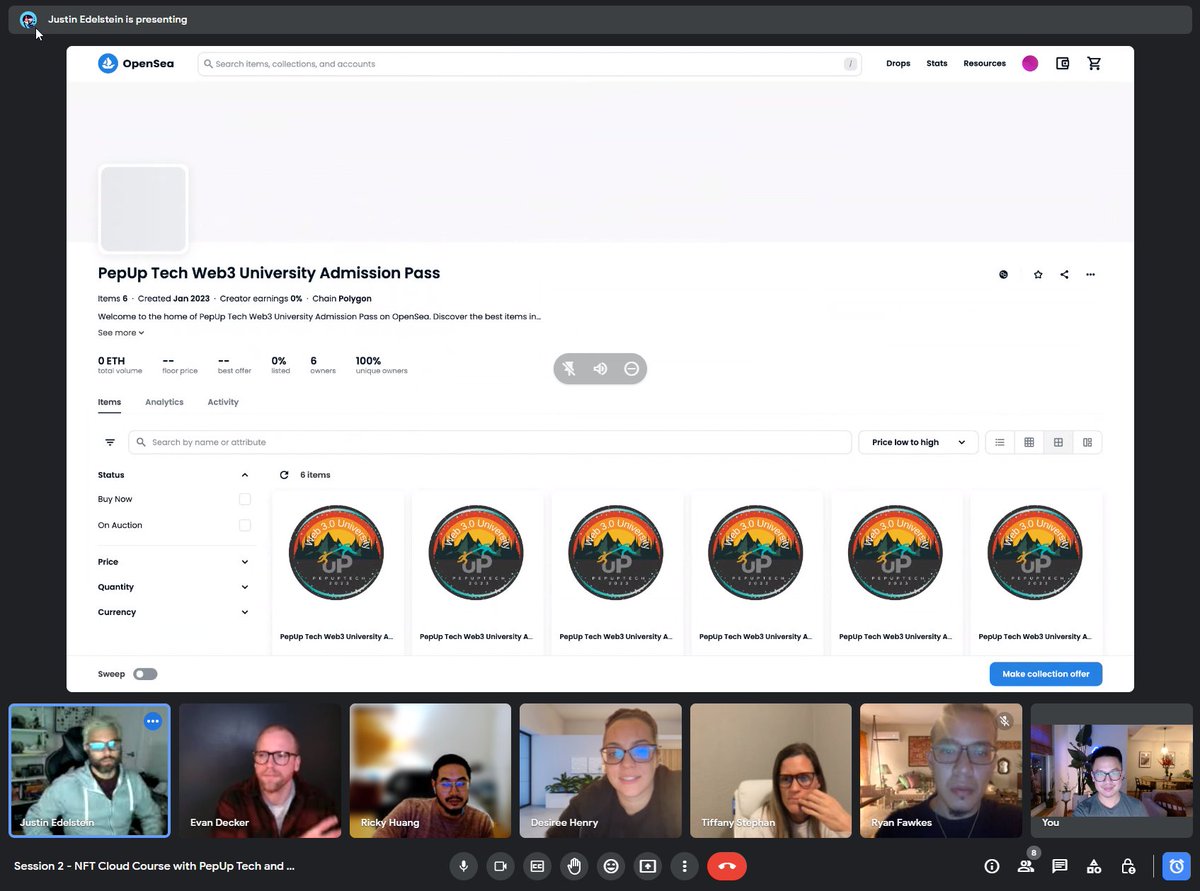Screen dimensions: 1200x891
Task: Click the blue alarm clock icon
Action: (x=1177, y=866)
